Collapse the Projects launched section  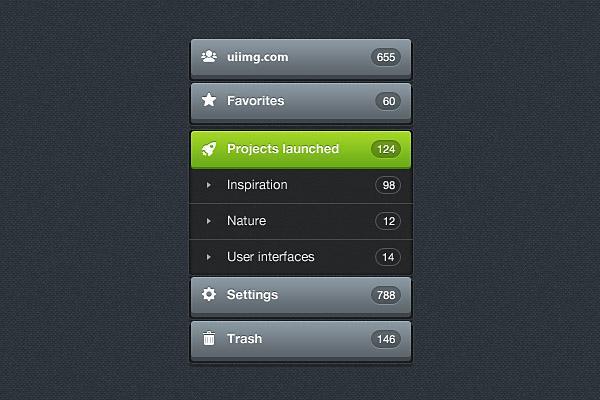point(283,149)
